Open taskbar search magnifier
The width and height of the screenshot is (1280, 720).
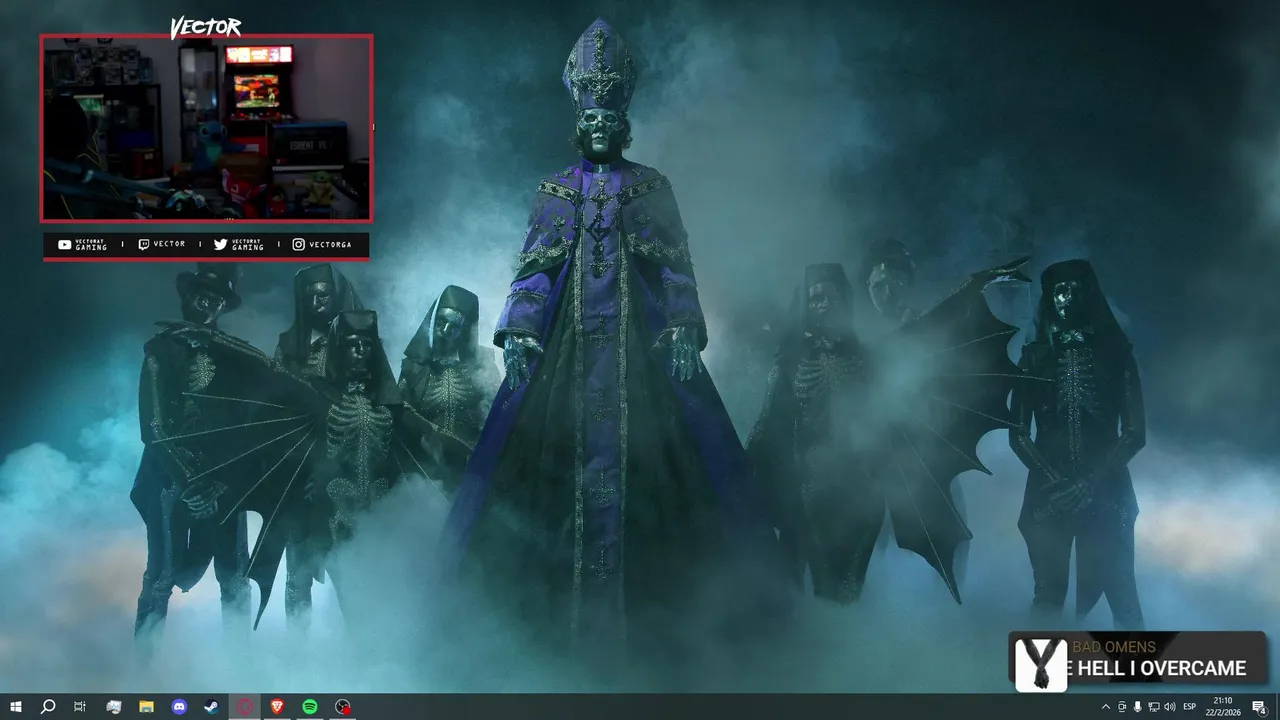(48, 707)
